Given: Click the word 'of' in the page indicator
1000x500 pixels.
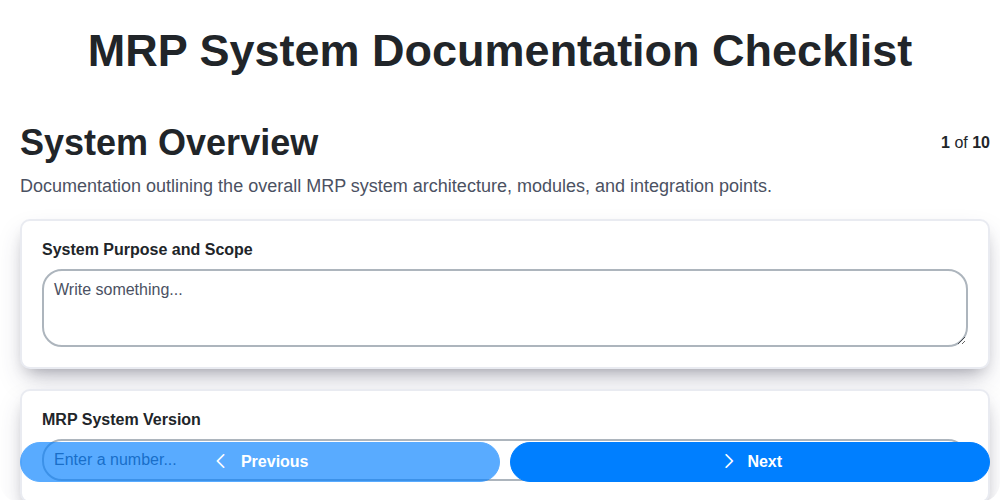Looking at the screenshot, I should (961, 142).
